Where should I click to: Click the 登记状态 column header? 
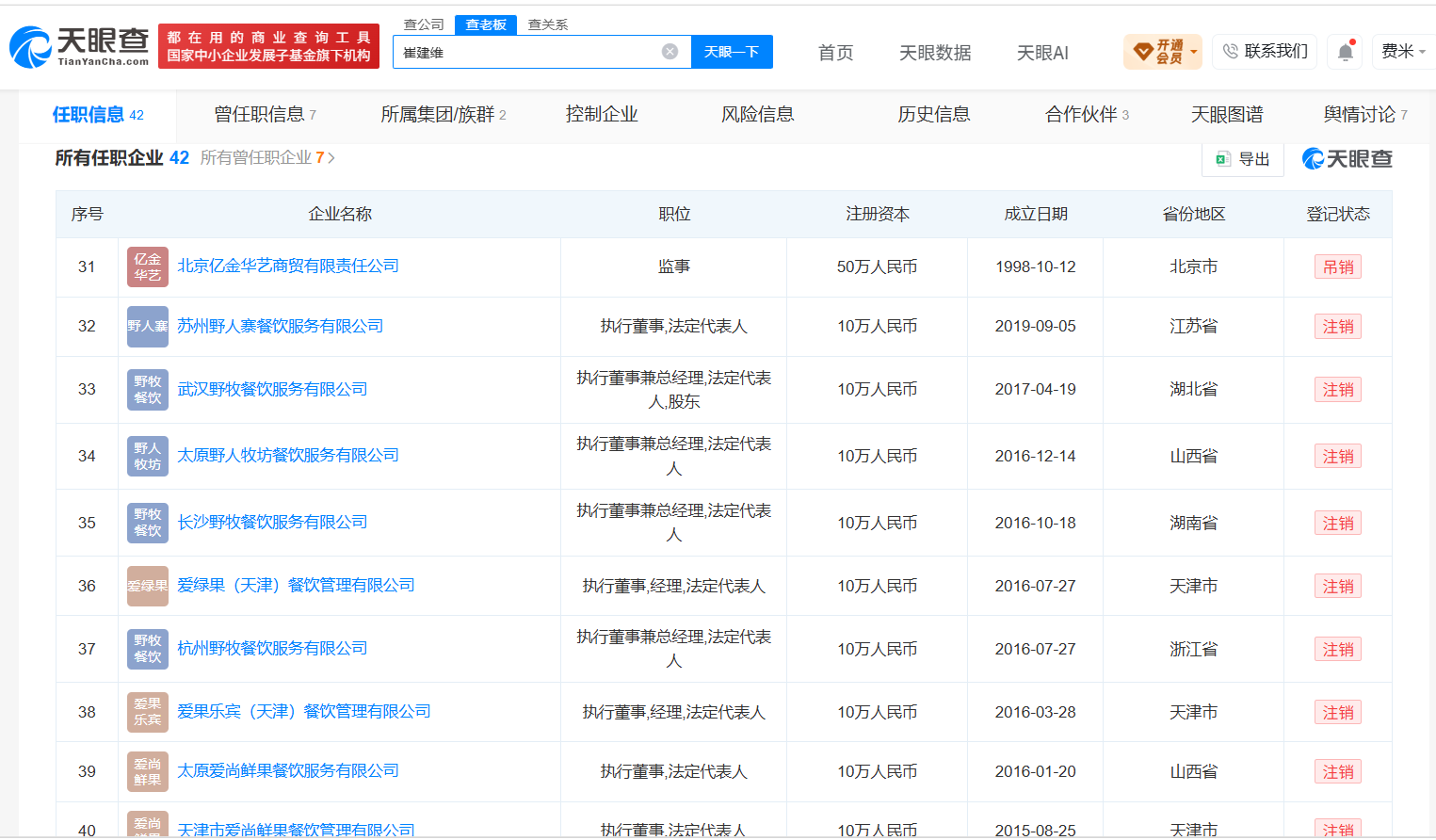[x=1338, y=215]
